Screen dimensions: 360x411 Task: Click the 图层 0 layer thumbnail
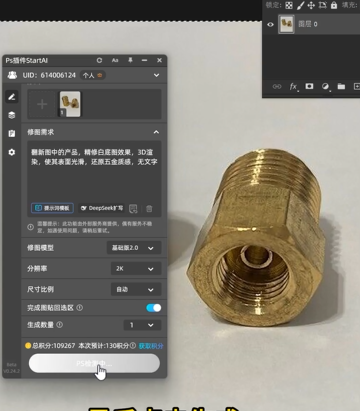coord(286,24)
